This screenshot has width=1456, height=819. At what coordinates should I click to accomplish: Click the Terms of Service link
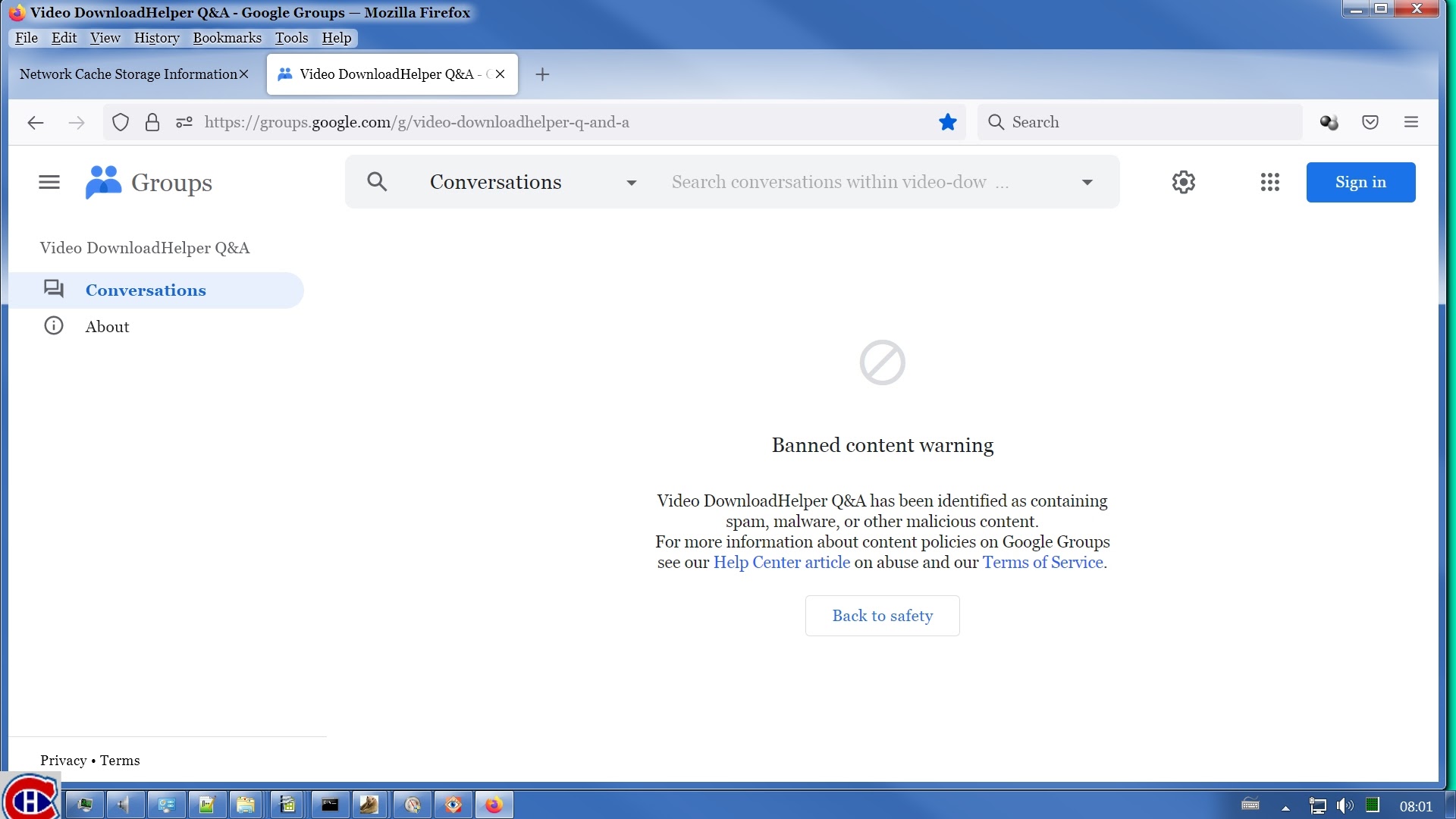[x=1042, y=562]
